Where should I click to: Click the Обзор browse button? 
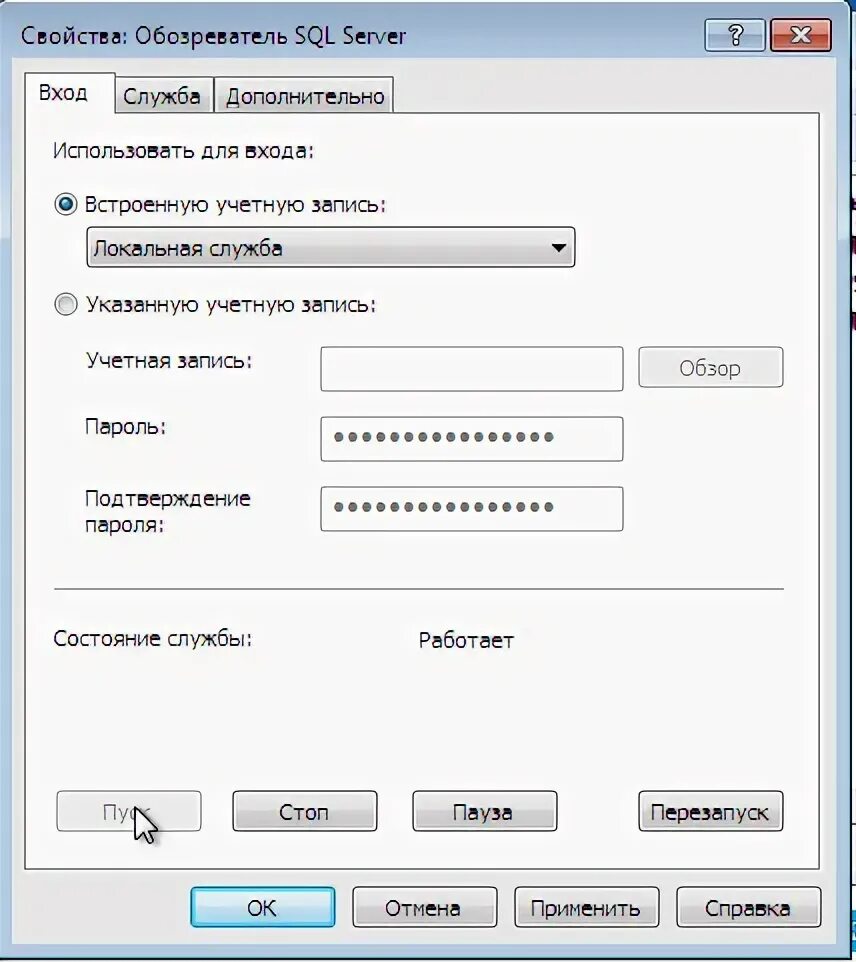(710, 368)
